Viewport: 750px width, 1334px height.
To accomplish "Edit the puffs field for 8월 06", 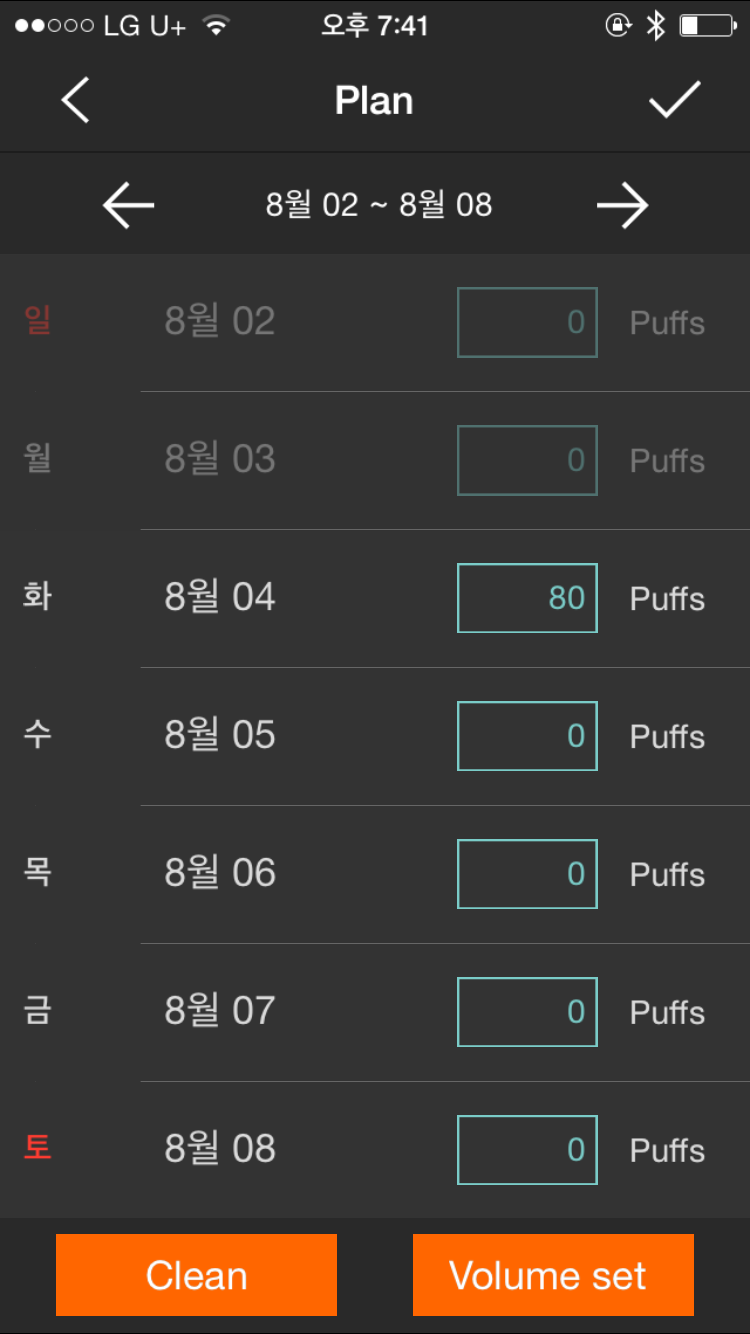I will click(x=527, y=874).
